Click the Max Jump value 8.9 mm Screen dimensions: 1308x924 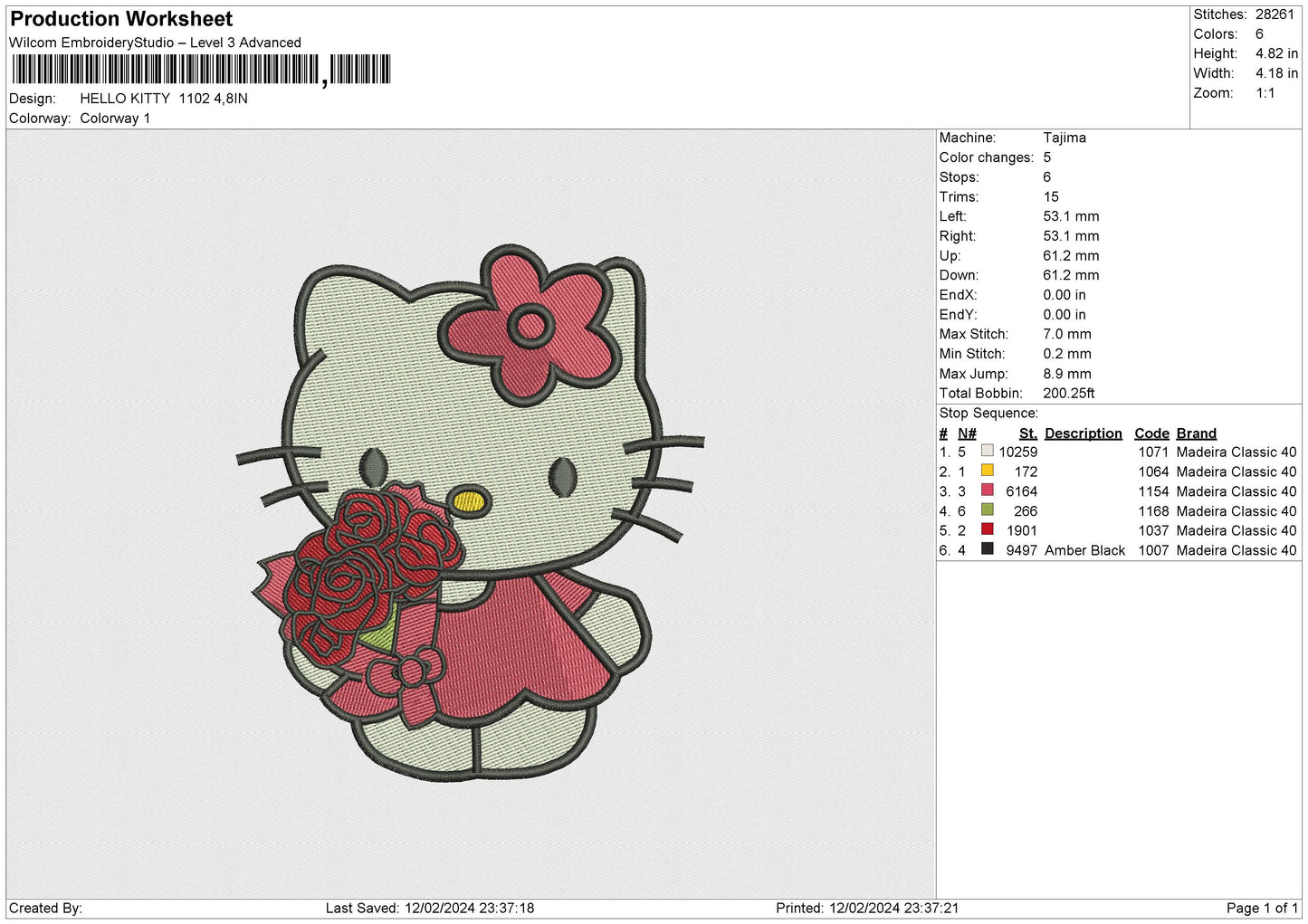click(1067, 374)
